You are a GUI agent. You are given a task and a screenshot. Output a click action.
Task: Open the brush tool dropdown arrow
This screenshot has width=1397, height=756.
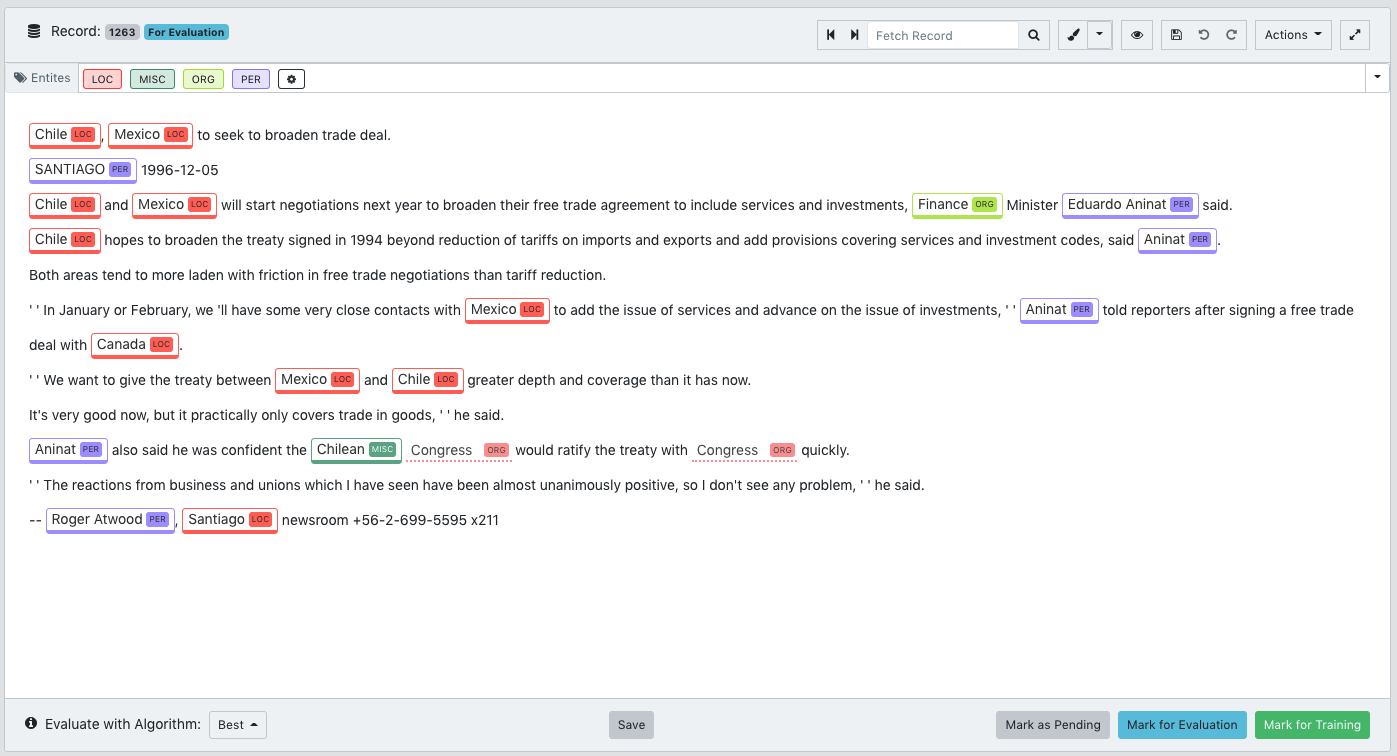[1098, 34]
